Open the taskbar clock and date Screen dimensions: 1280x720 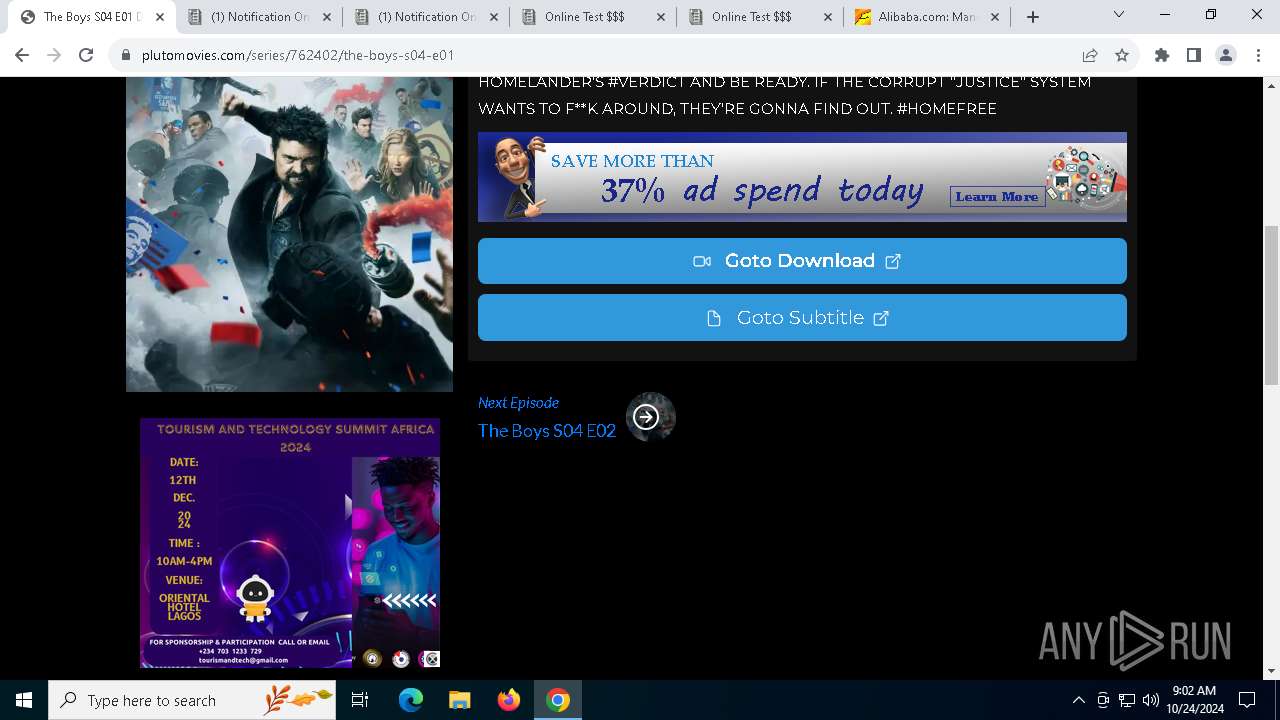(1194, 700)
